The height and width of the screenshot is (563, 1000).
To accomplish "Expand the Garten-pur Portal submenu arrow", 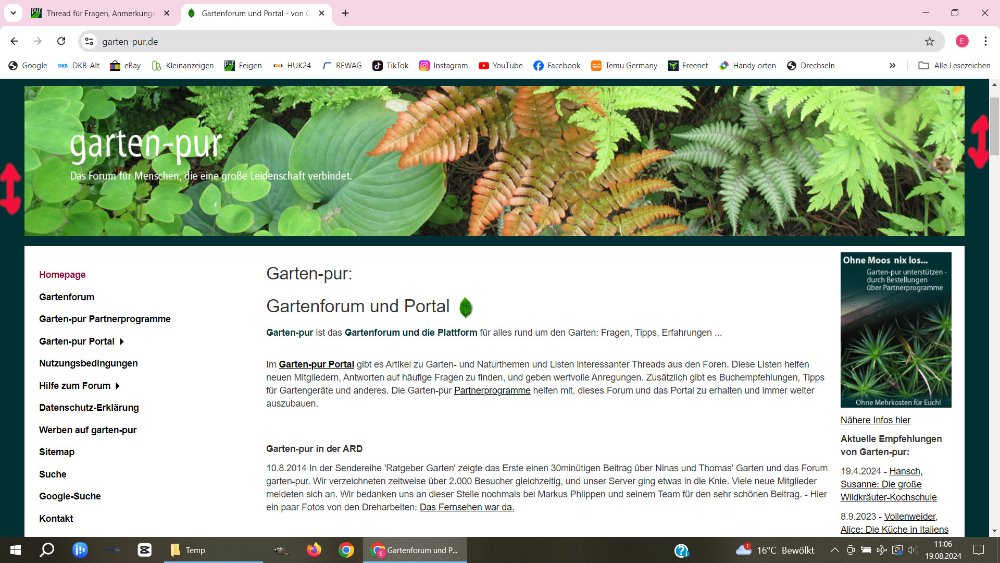I will [x=122, y=342].
